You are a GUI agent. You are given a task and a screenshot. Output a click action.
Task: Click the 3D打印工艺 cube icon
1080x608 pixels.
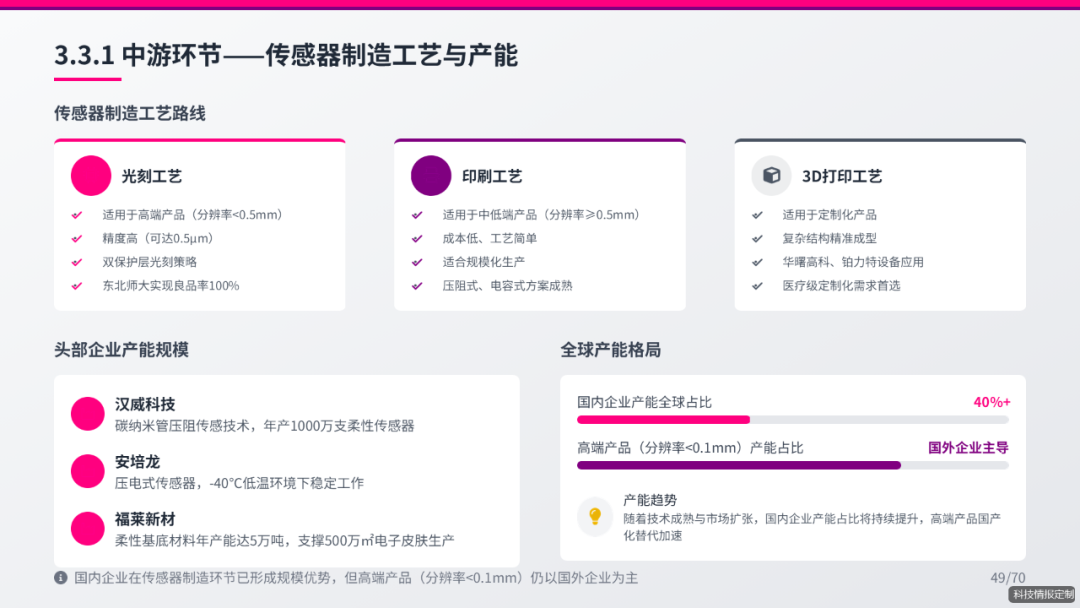770,175
